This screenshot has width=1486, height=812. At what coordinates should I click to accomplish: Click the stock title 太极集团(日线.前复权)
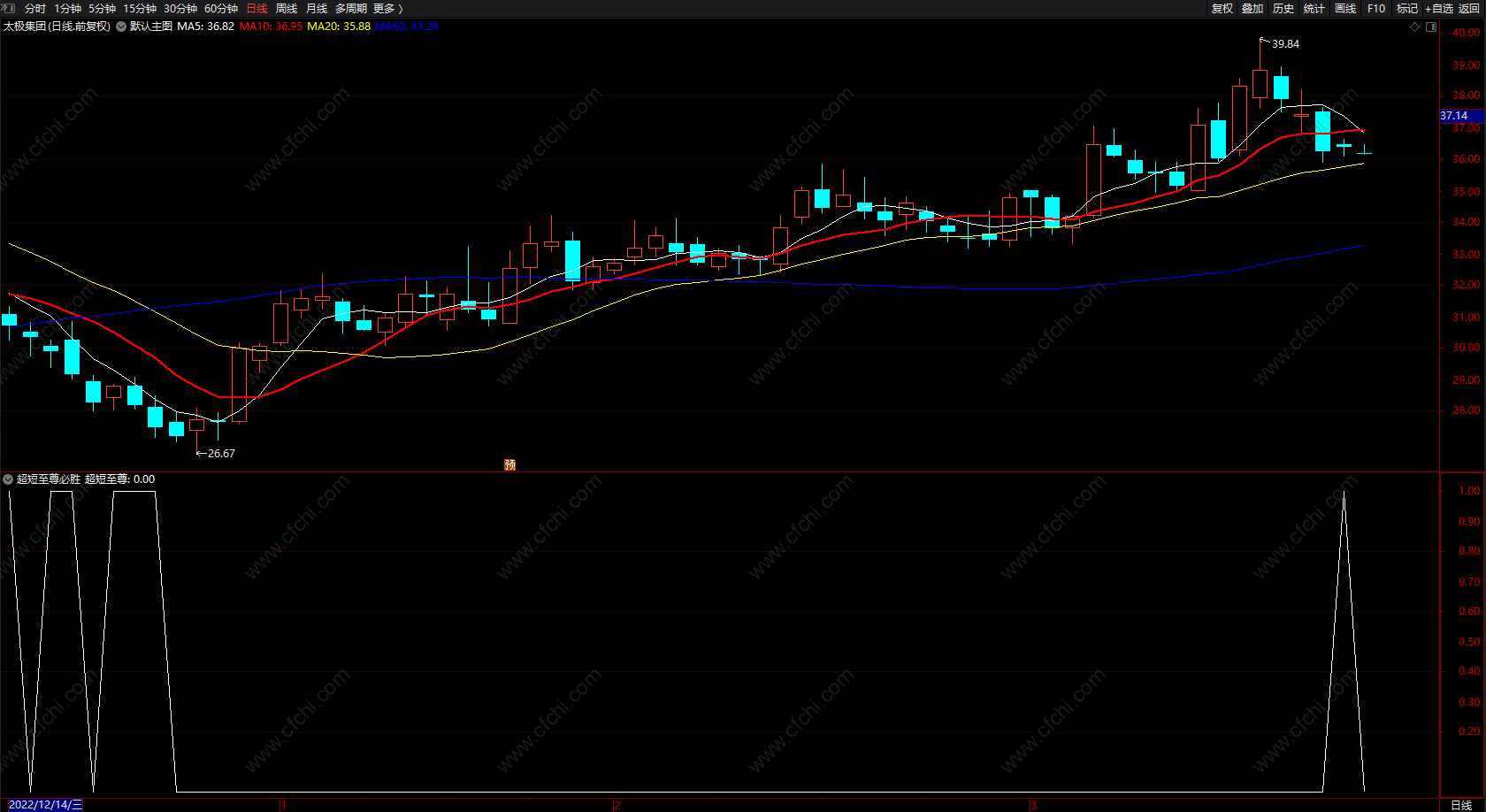tap(57, 27)
